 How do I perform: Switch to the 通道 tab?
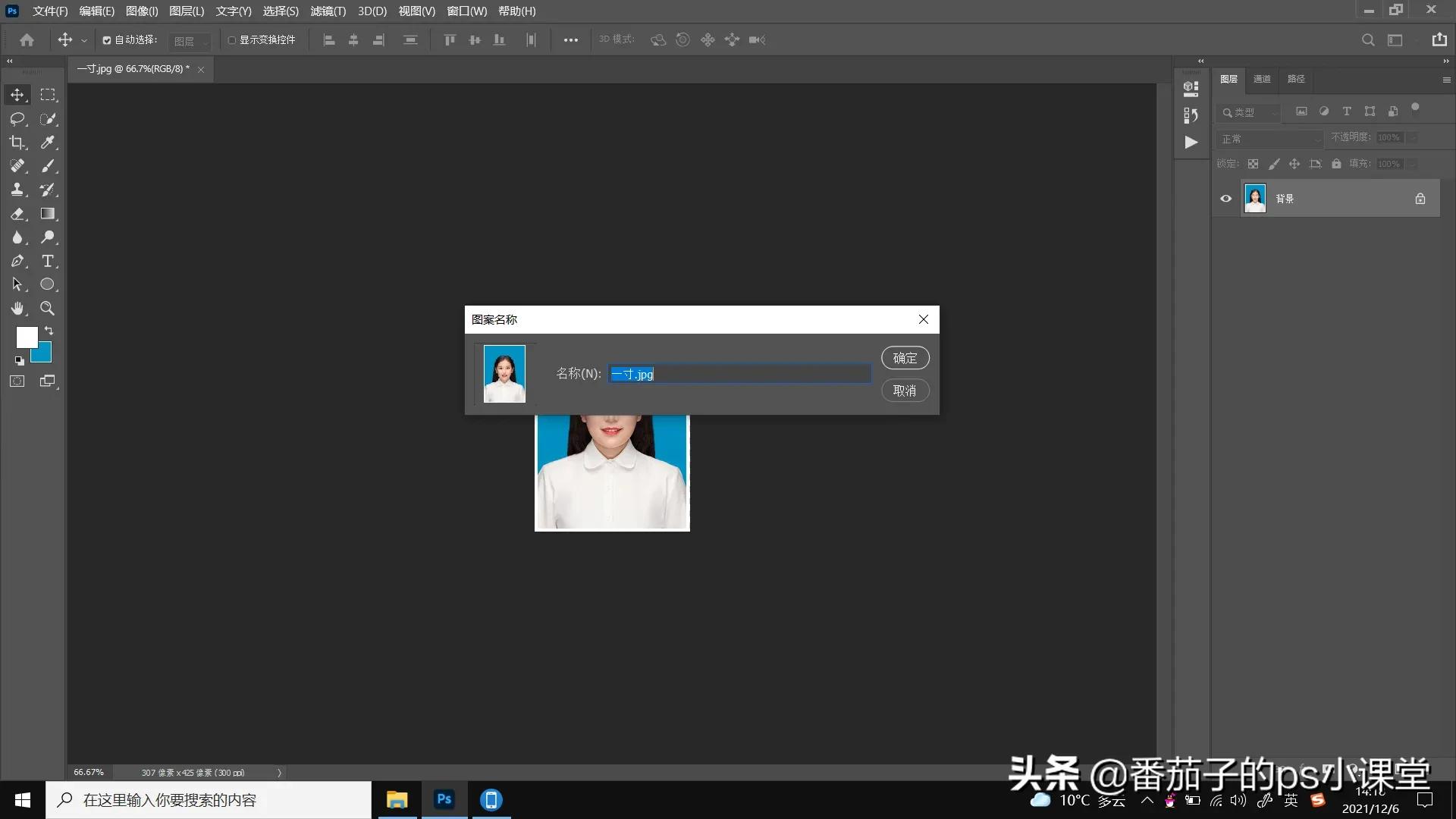pyautogui.click(x=1261, y=79)
